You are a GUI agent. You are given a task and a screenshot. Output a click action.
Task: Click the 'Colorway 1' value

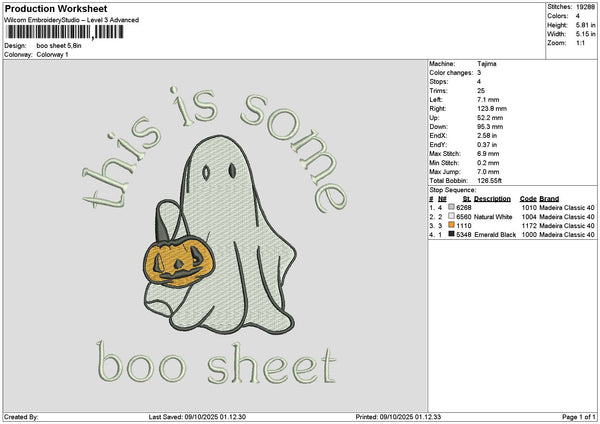[x=52, y=54]
